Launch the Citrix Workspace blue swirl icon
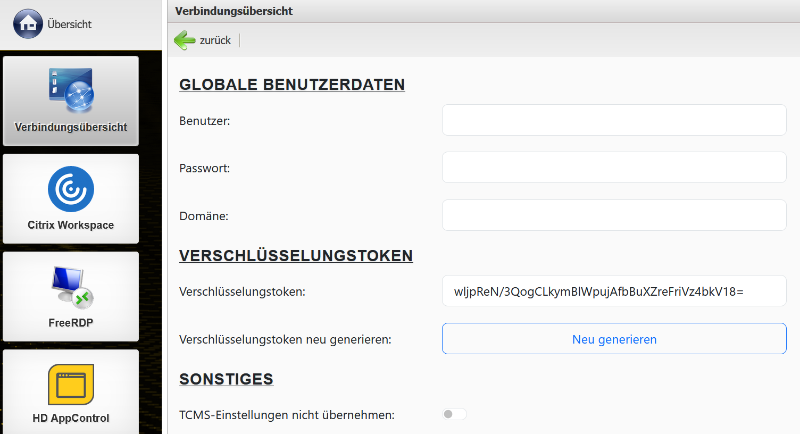Screen dimensions: 800x434 coord(70,189)
